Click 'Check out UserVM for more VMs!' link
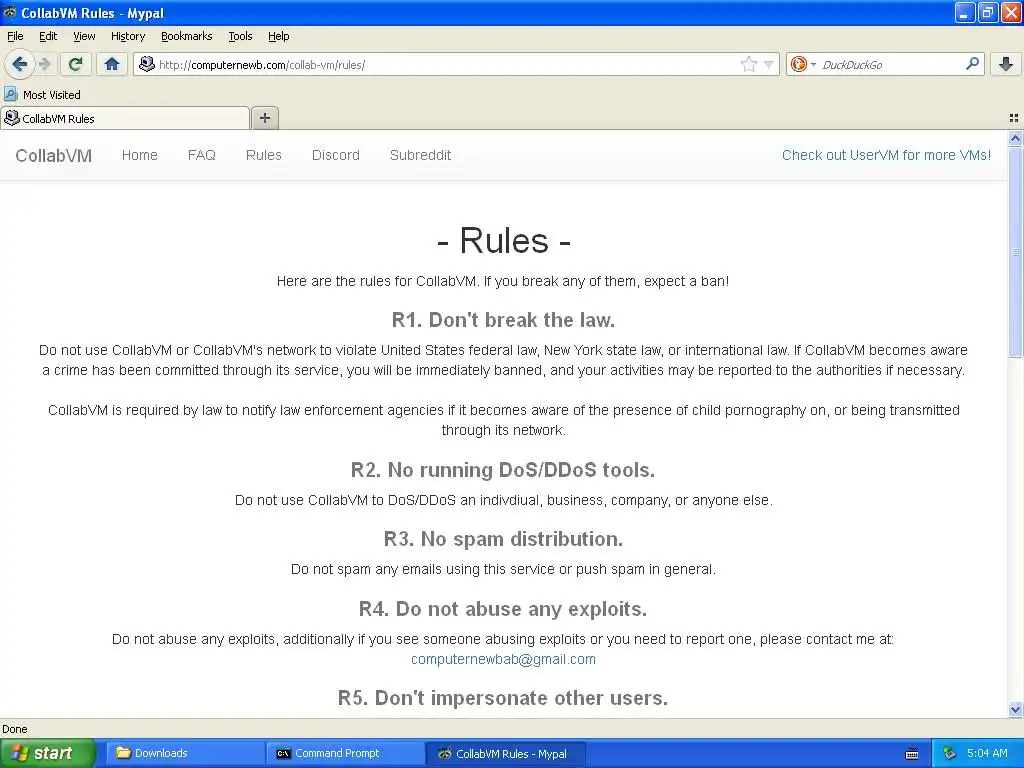This screenshot has width=1024, height=768. [886, 155]
